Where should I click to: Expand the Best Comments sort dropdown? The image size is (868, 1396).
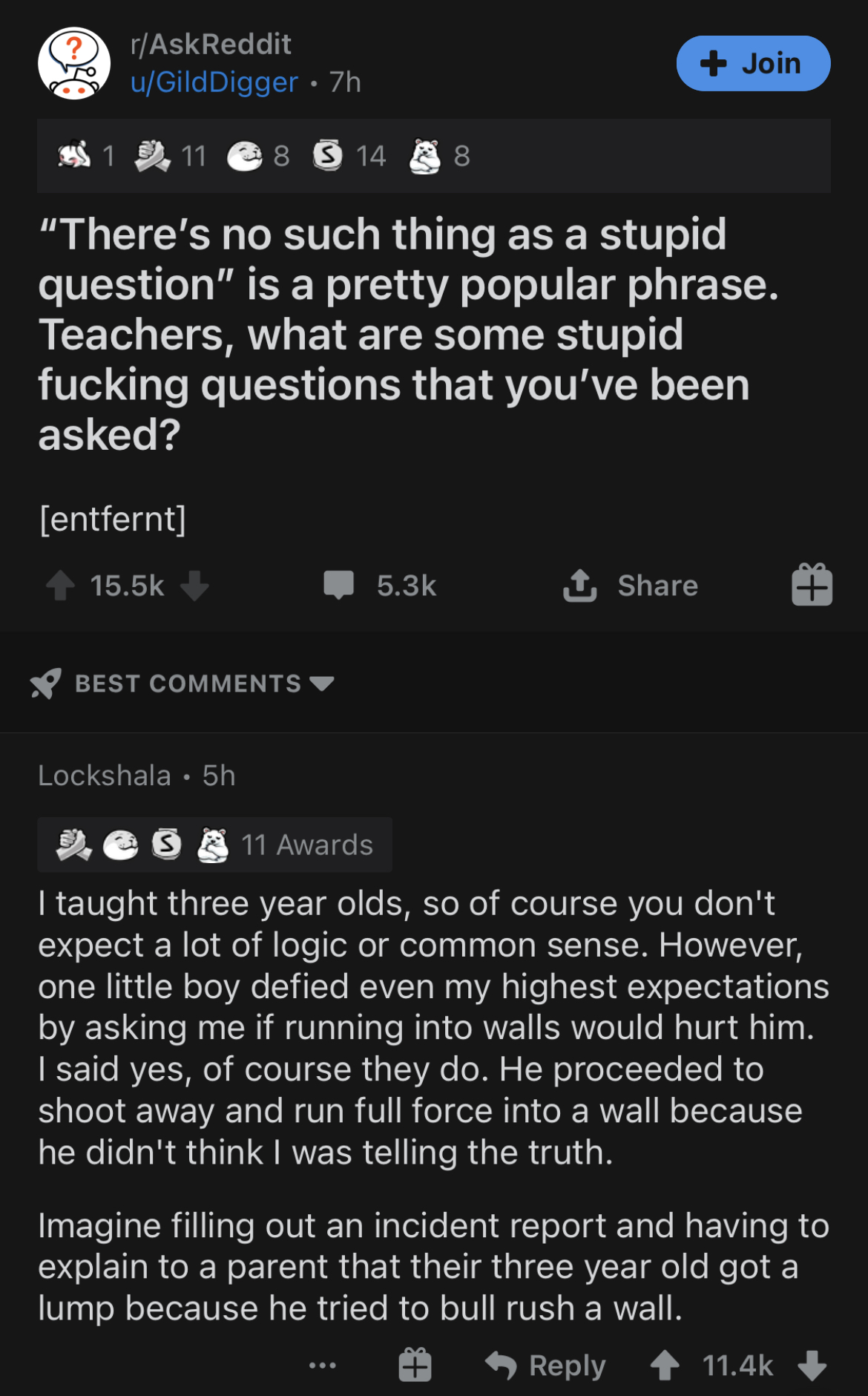(321, 684)
